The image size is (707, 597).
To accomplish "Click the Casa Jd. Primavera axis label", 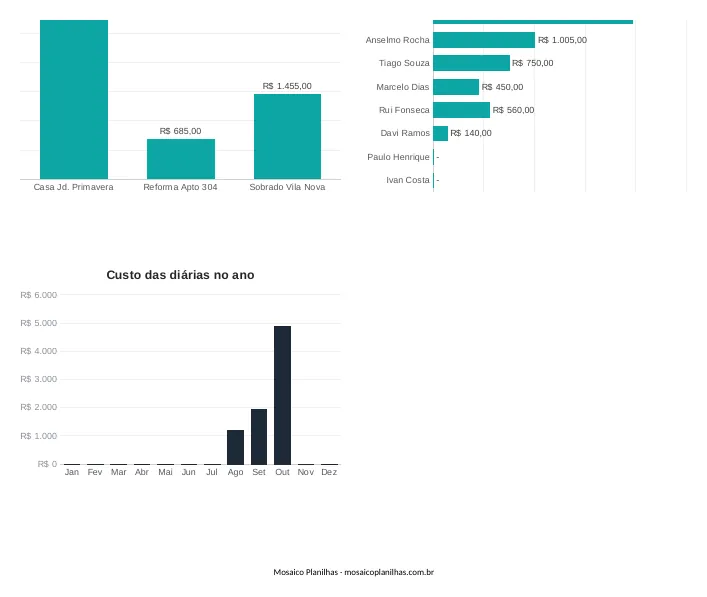I will point(73,187).
